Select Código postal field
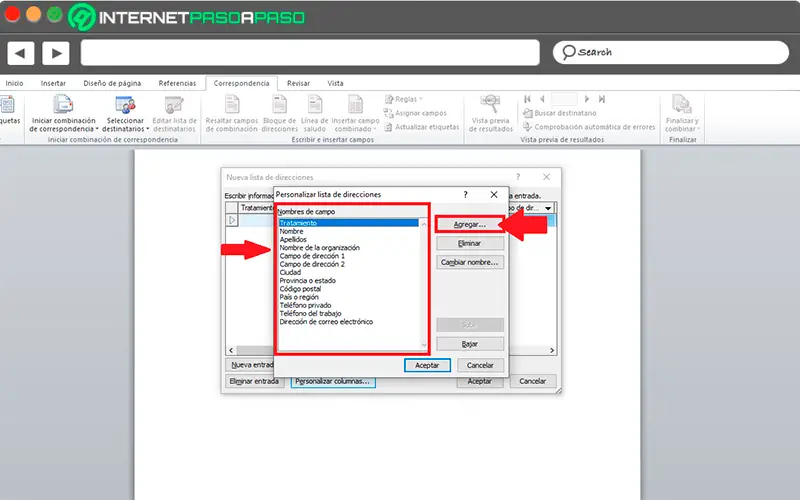This screenshot has height=500, width=800. coord(300,289)
